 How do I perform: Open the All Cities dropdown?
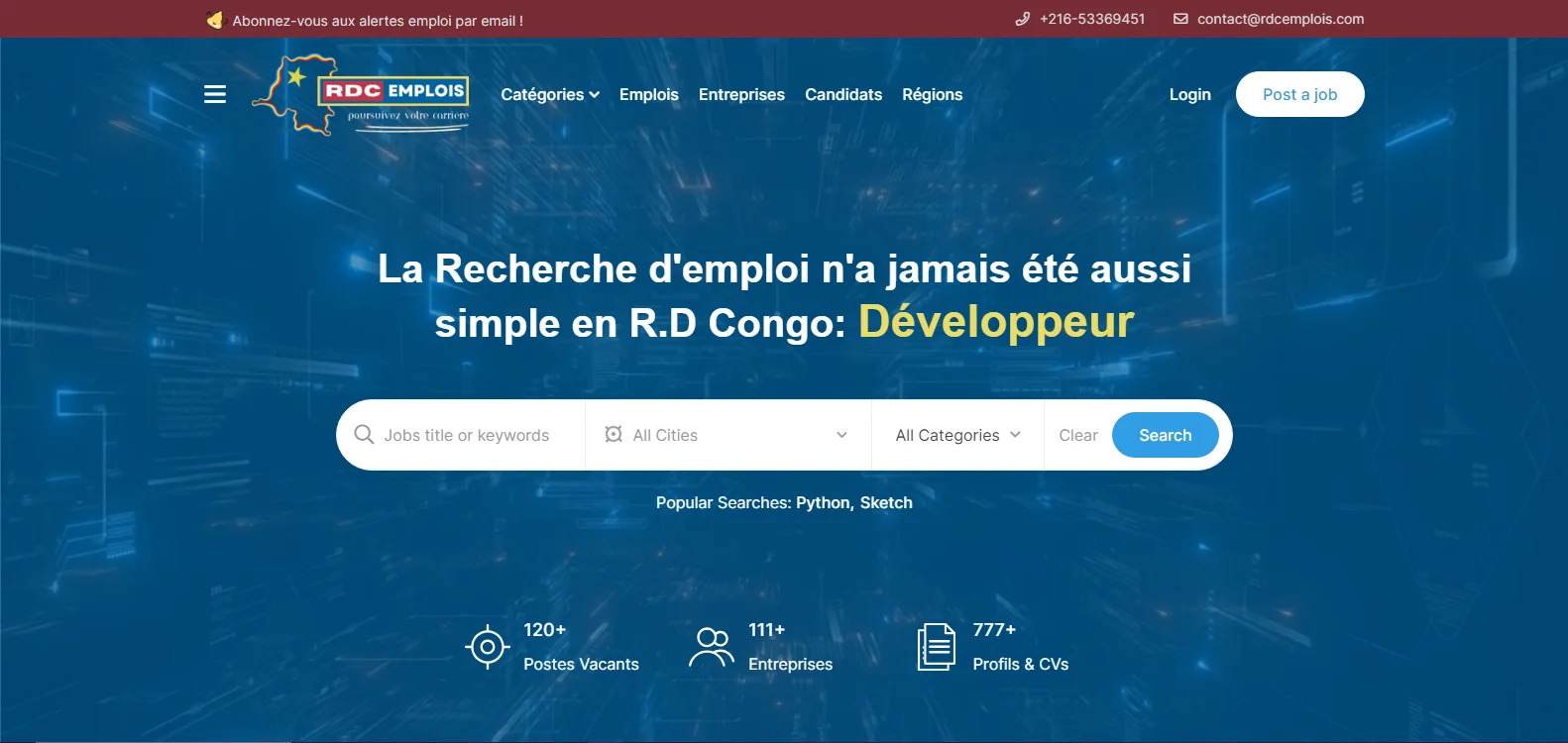point(728,435)
